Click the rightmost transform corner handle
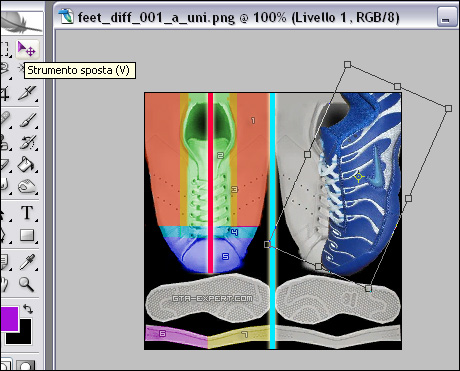Screen dimensions: 460x371 [x=448, y=108]
